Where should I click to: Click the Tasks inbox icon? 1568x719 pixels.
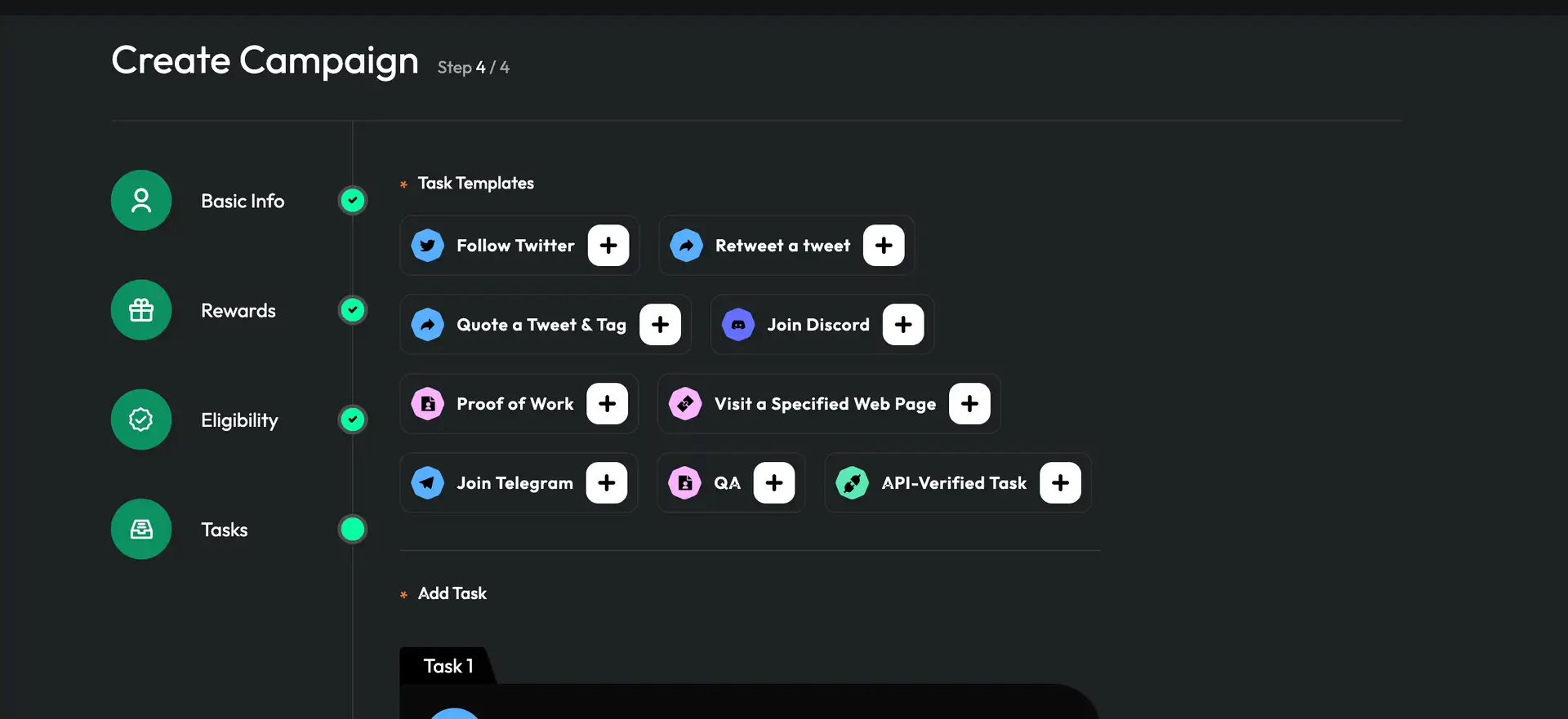point(141,530)
